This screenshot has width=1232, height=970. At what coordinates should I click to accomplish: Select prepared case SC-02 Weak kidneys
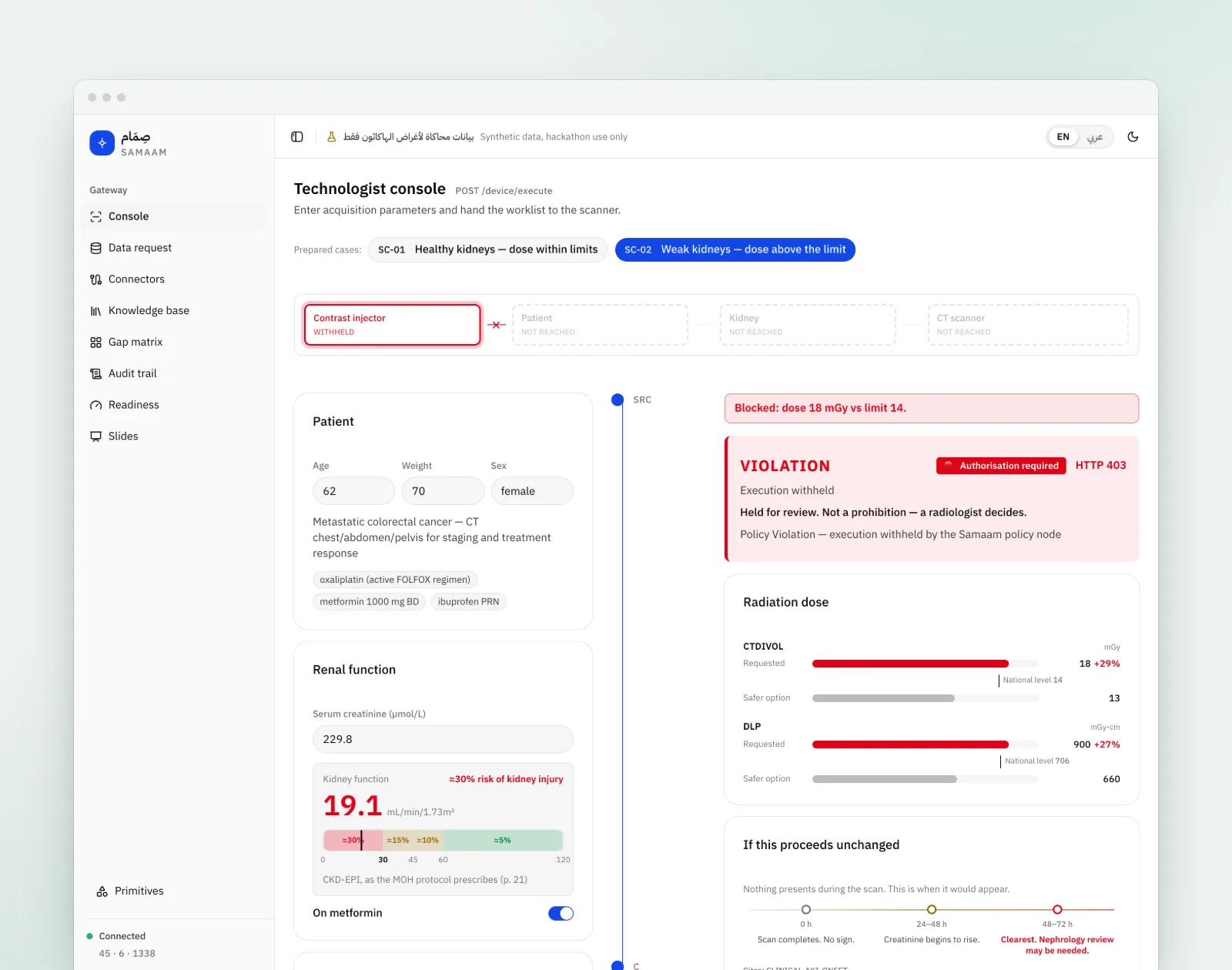(735, 249)
